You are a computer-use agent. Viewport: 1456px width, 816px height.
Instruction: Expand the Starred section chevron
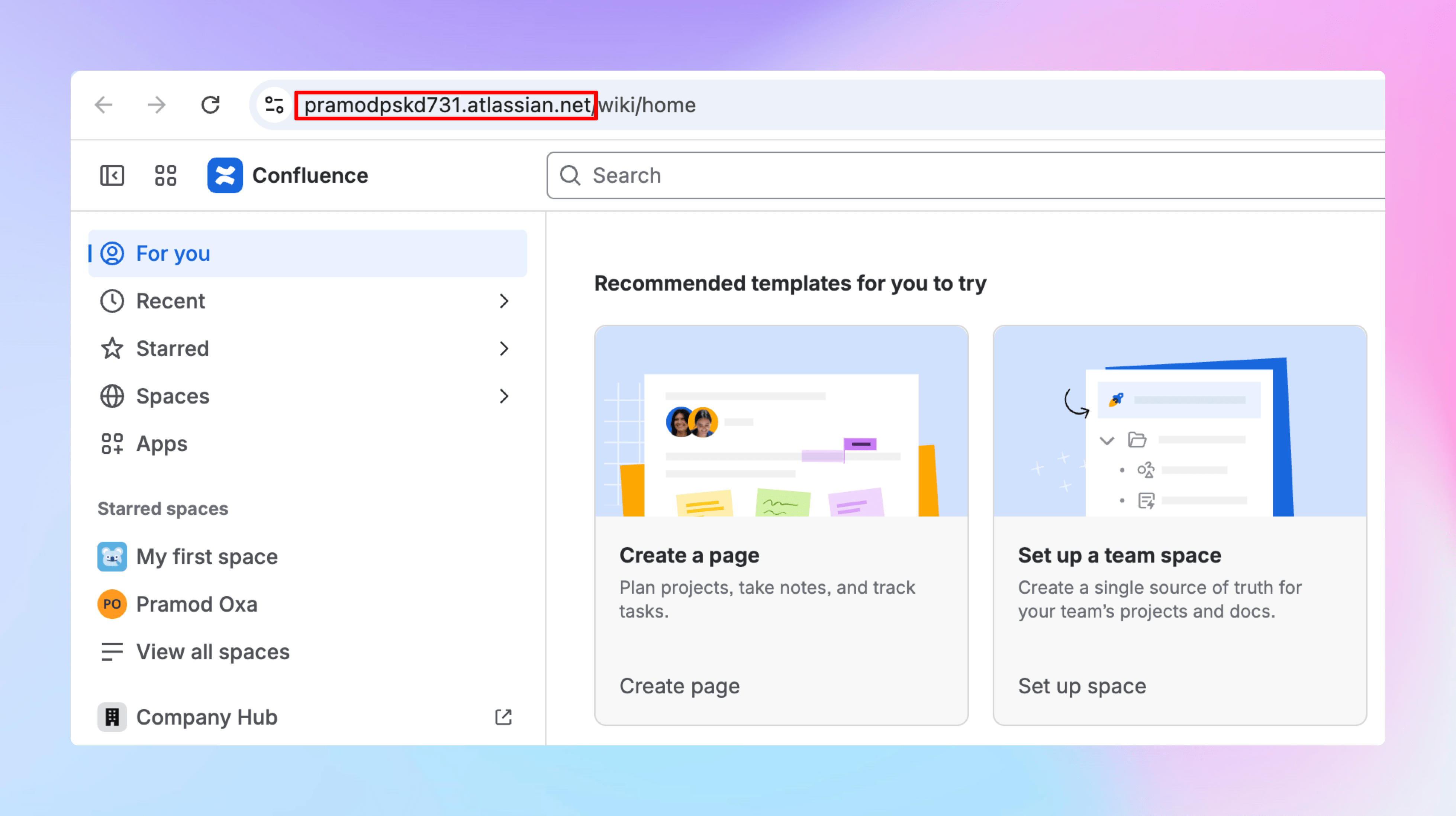click(504, 349)
